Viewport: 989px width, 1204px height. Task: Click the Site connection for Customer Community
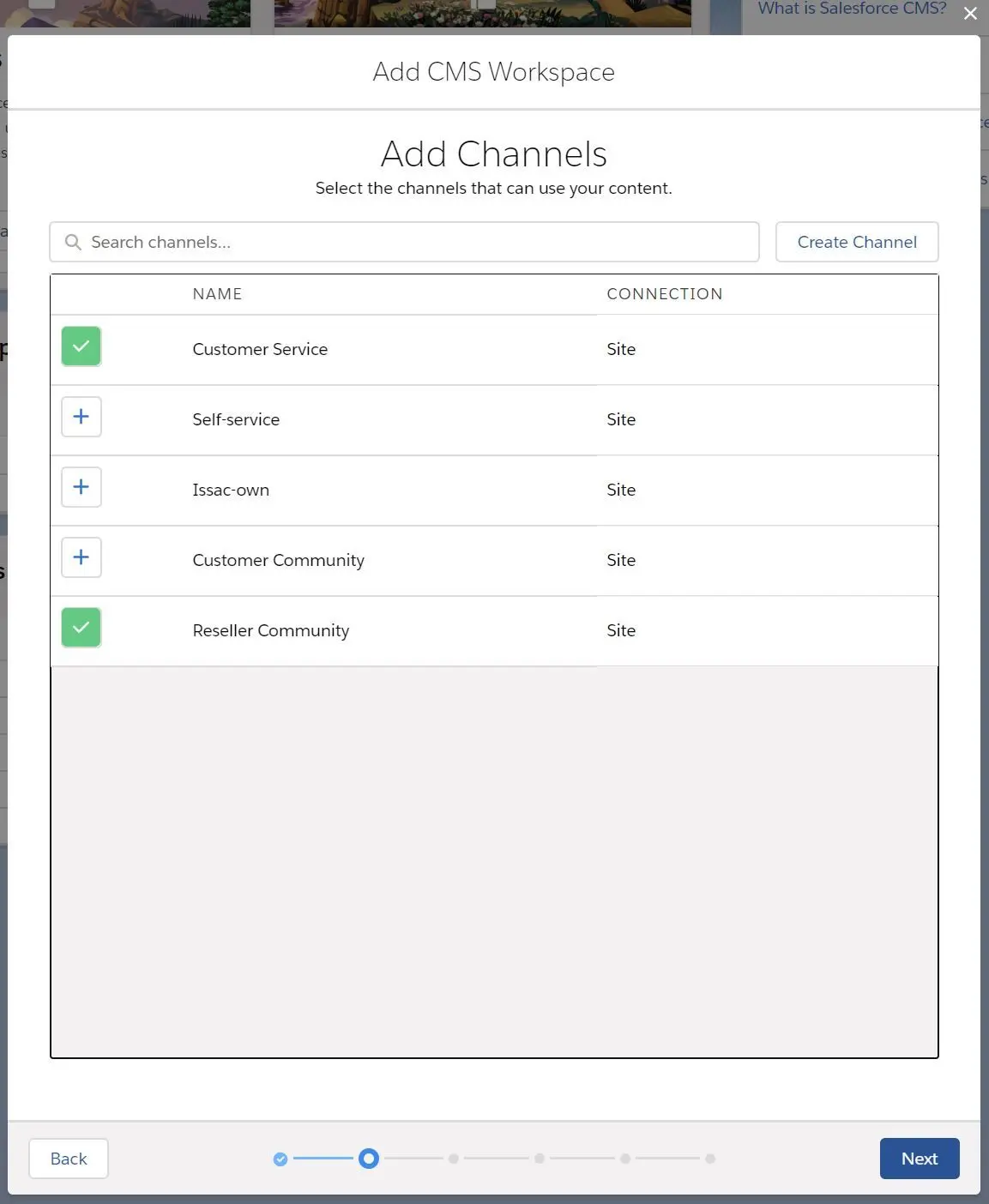pyautogui.click(x=621, y=560)
